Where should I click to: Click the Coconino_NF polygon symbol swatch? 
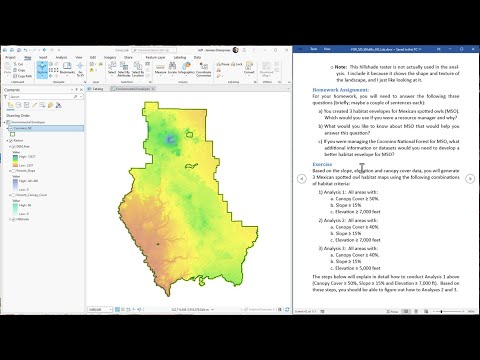click(x=12, y=134)
